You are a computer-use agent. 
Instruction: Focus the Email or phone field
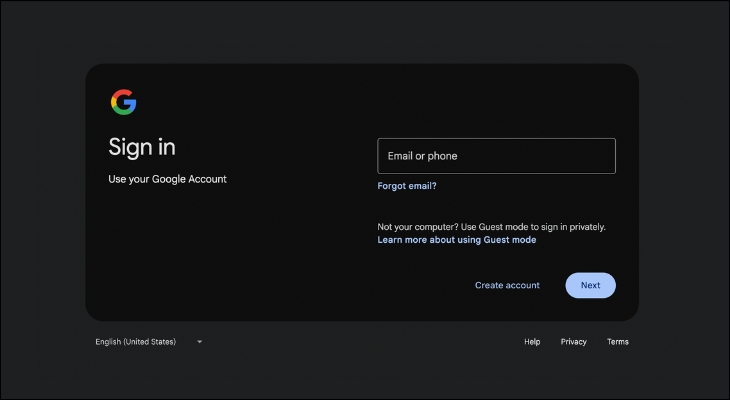[496, 156]
